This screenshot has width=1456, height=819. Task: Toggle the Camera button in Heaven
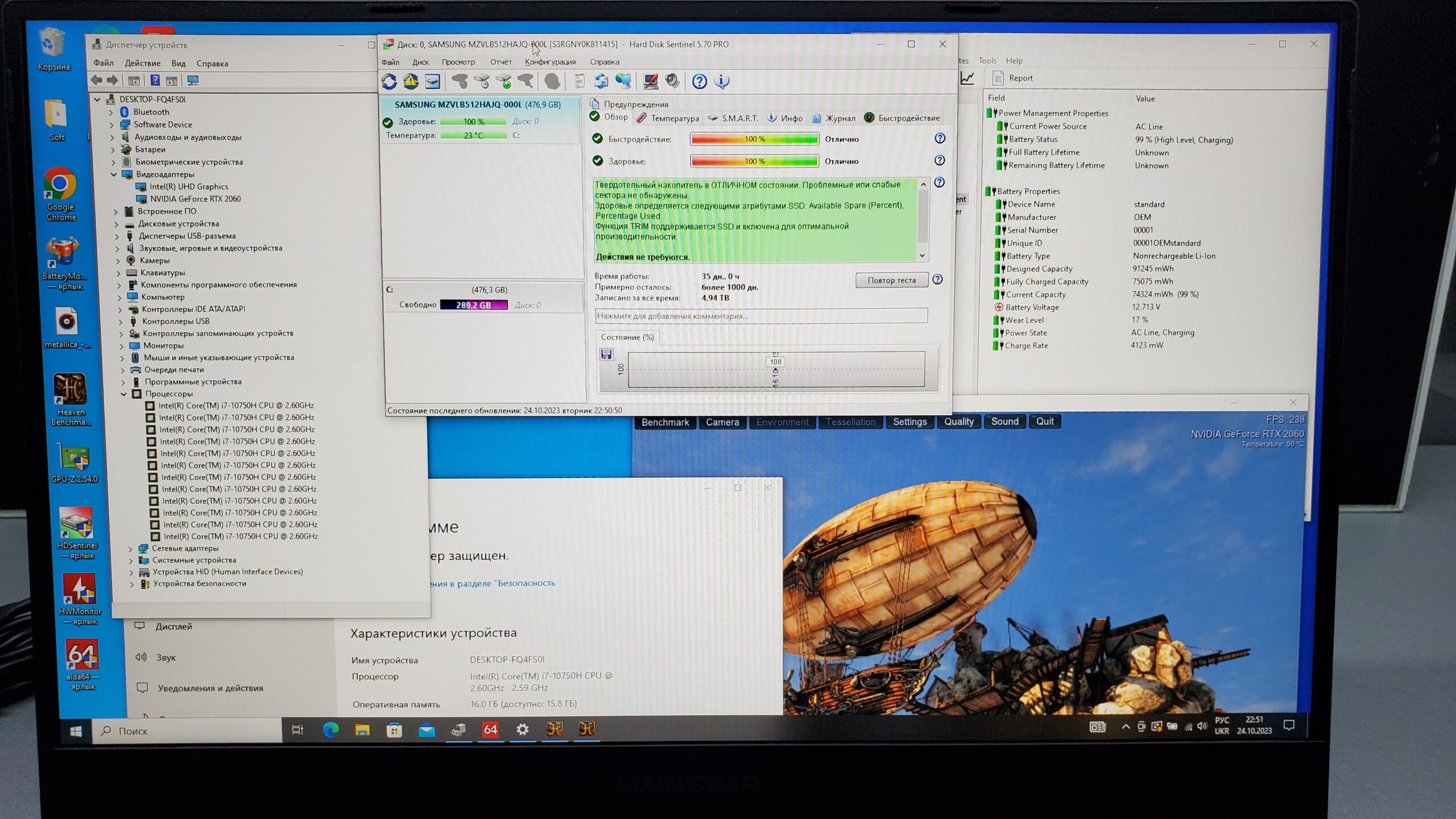[x=722, y=422]
